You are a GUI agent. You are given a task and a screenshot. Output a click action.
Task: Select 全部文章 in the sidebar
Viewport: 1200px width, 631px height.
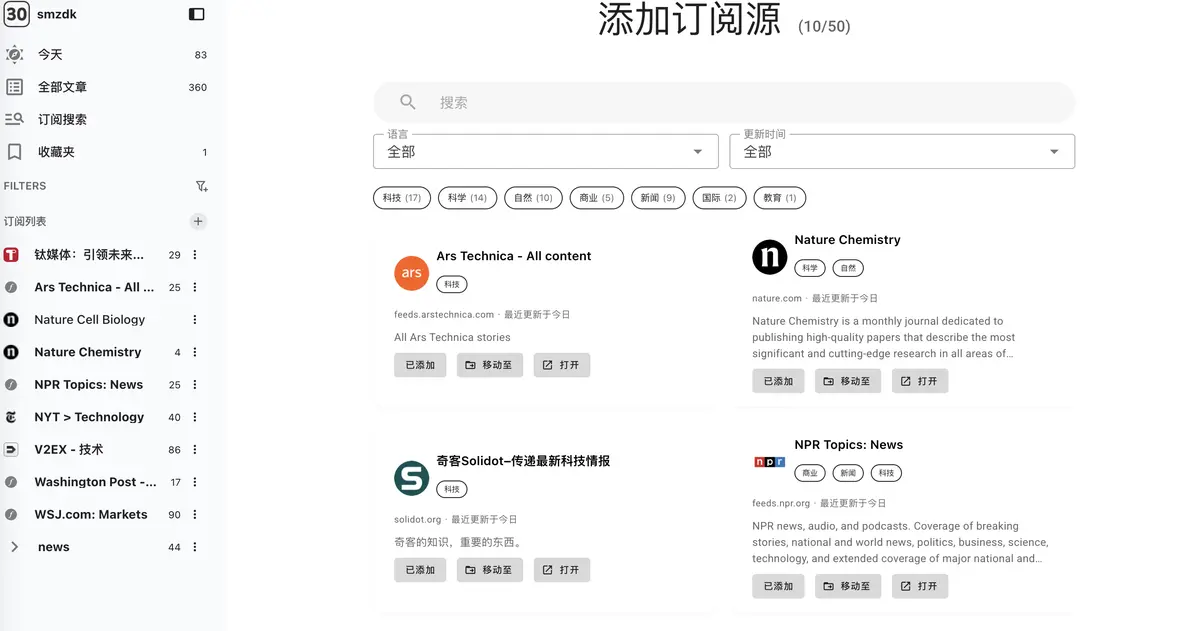60,87
